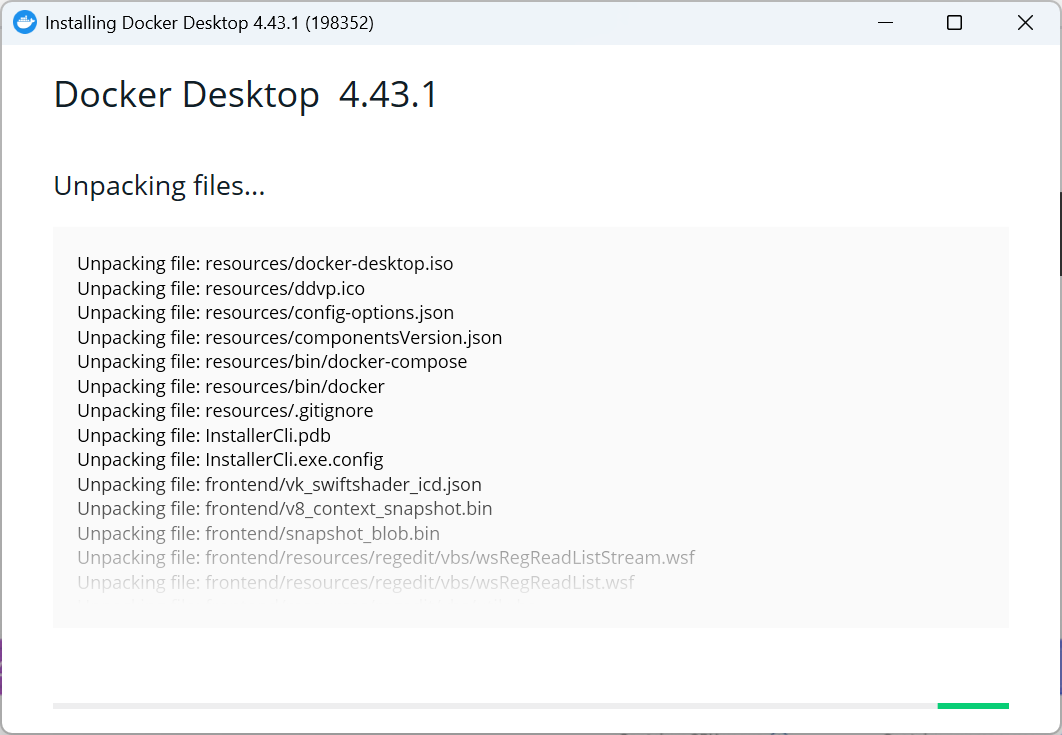Select the resources/bin/docker-compose log line
The width and height of the screenshot is (1062, 735).
pyautogui.click(x=272, y=362)
